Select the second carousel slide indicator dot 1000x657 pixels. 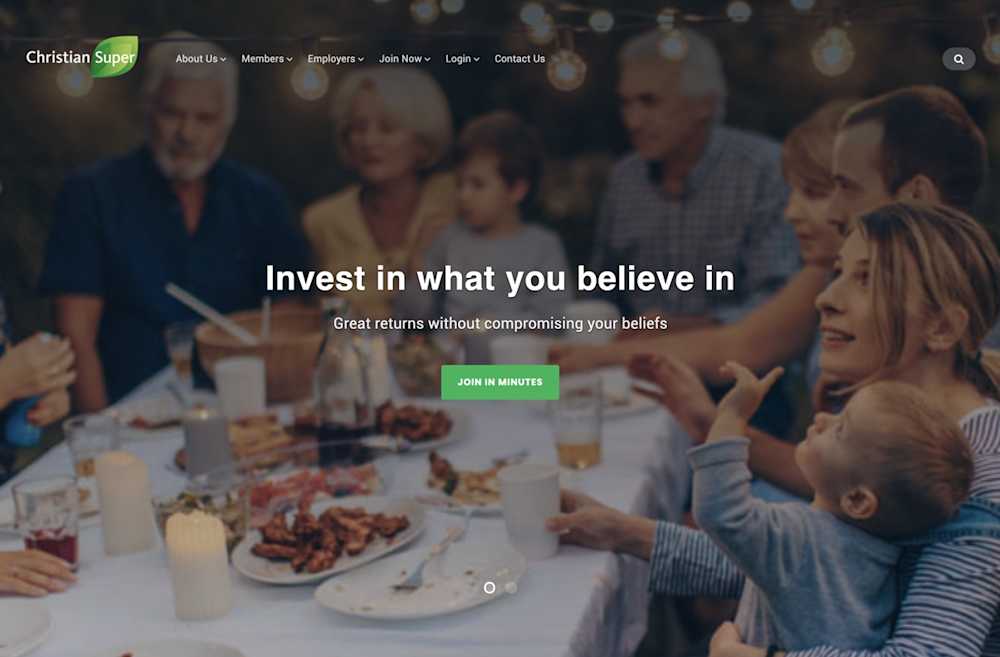[x=511, y=587]
